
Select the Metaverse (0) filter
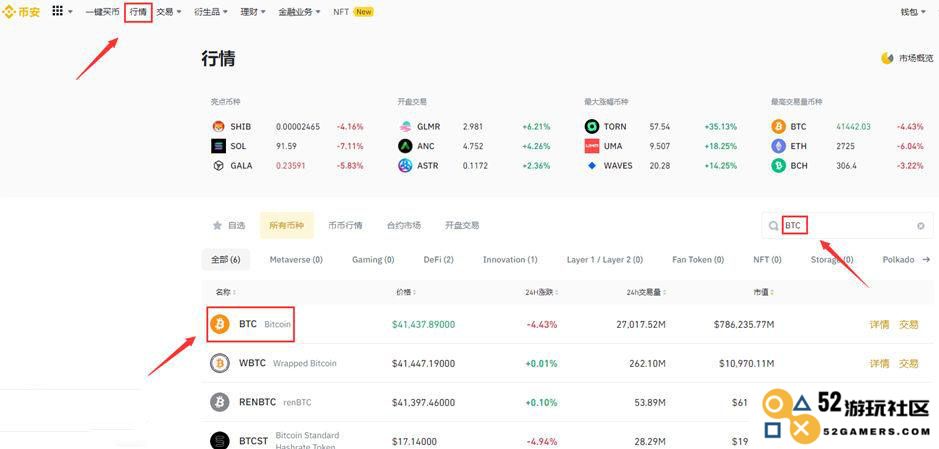click(x=296, y=260)
